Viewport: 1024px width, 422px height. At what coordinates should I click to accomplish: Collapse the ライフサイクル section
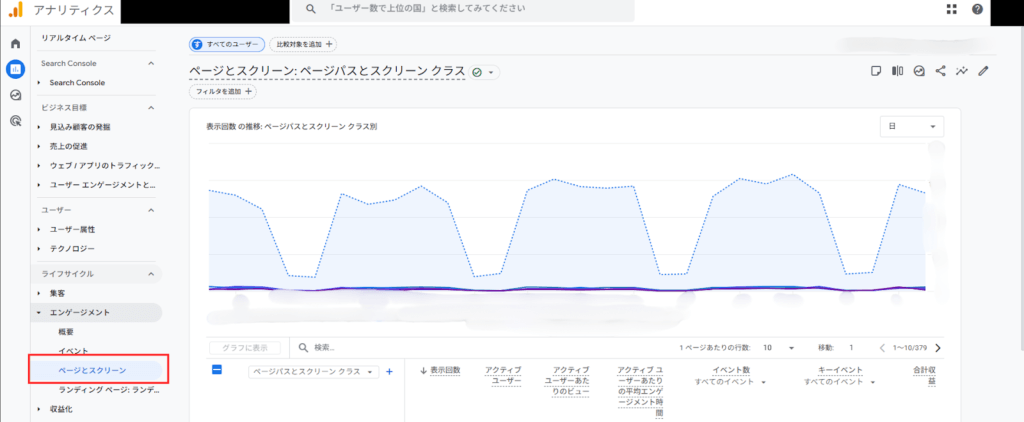coord(150,273)
